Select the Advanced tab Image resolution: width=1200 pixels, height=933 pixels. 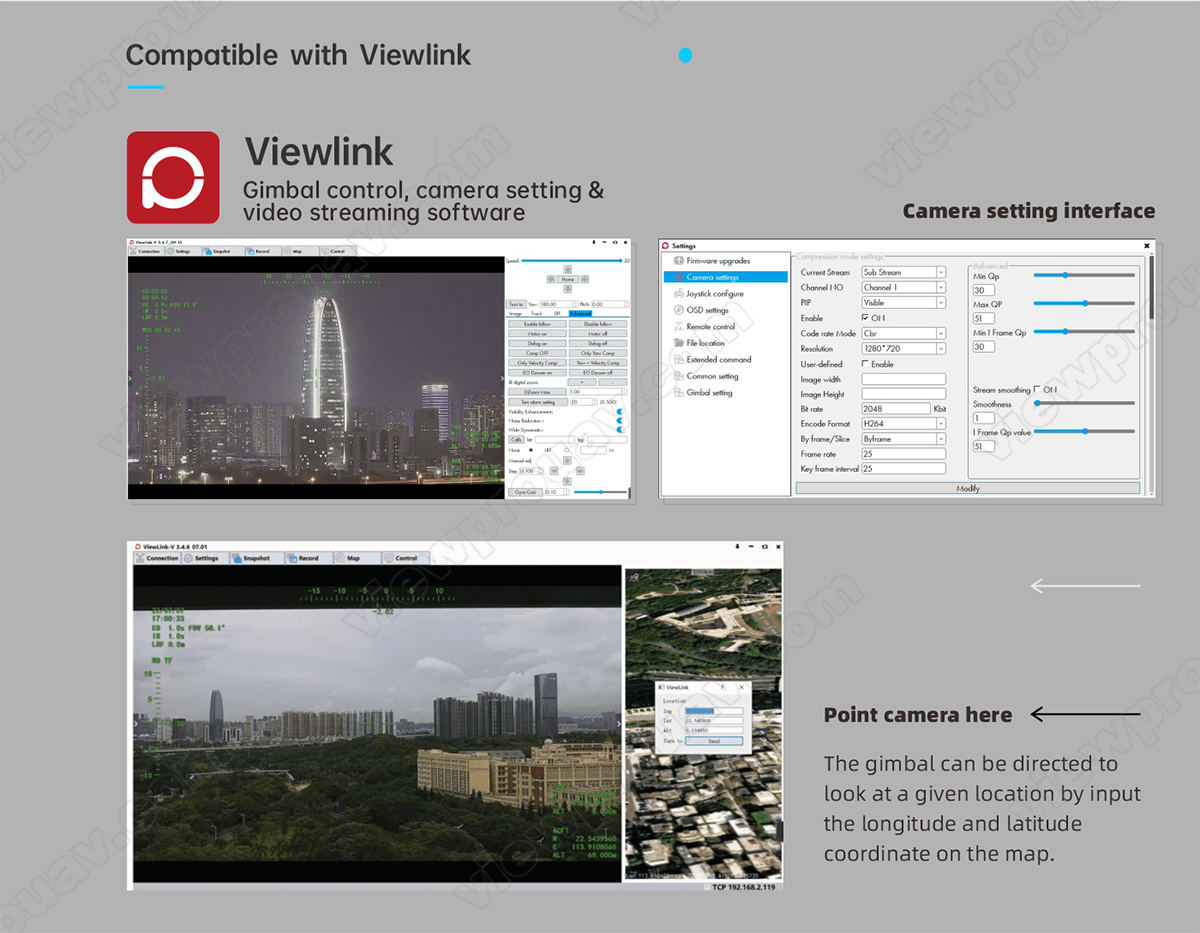point(581,314)
